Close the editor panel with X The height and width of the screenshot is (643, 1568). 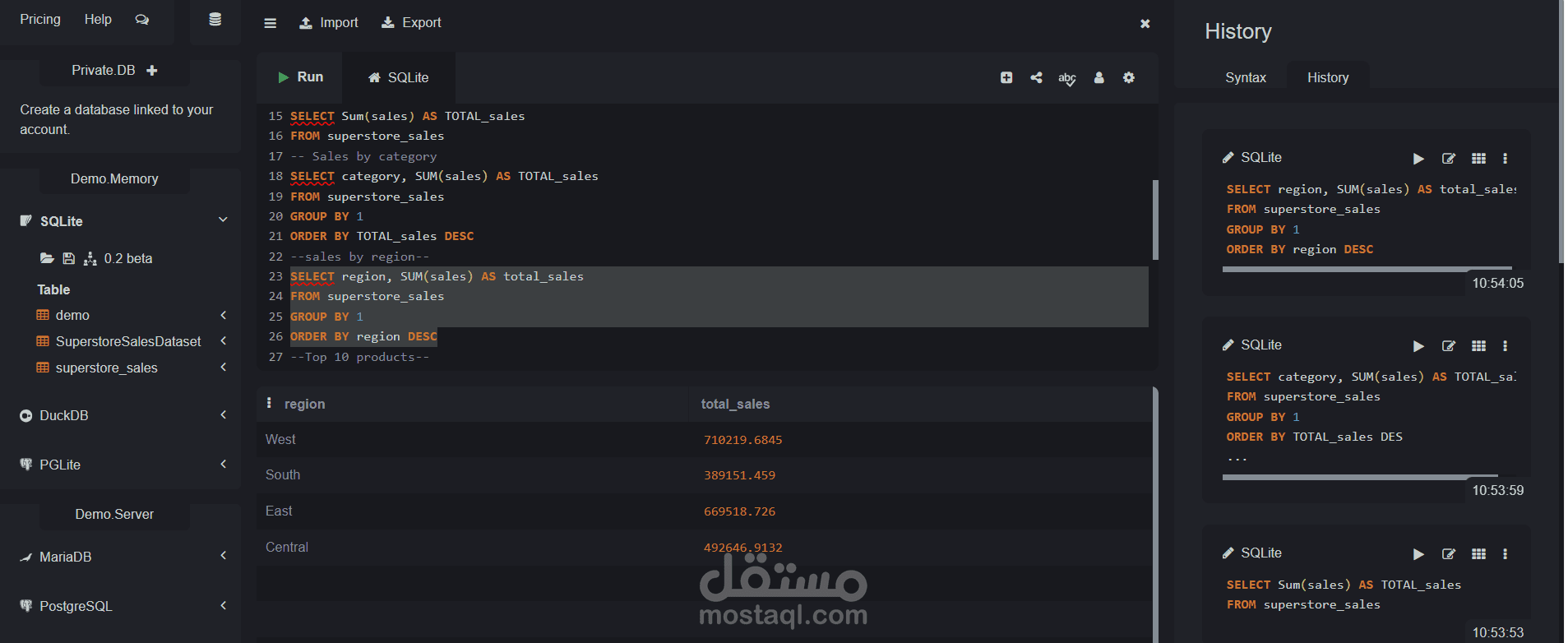point(1145,24)
